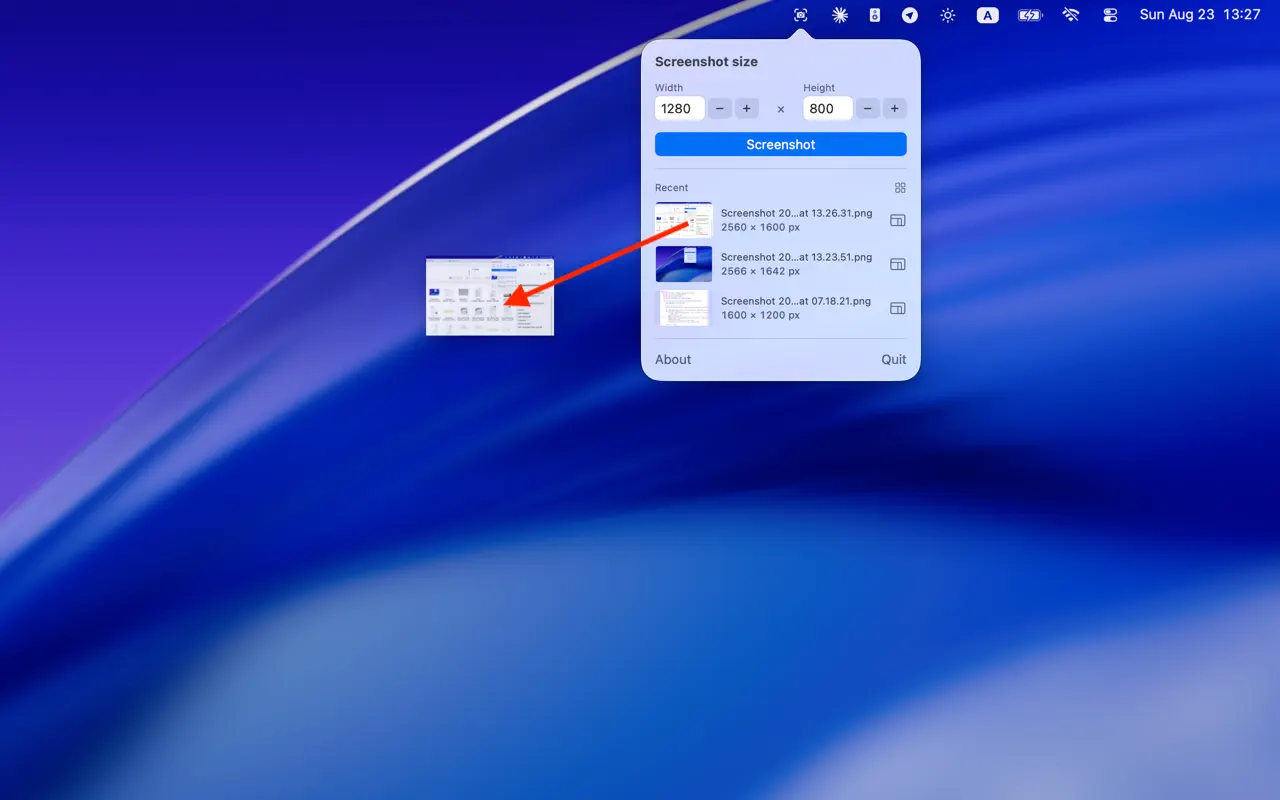Open the keyboard input source 'A' icon
The width and height of the screenshot is (1280, 800).
pyautogui.click(x=988, y=15)
